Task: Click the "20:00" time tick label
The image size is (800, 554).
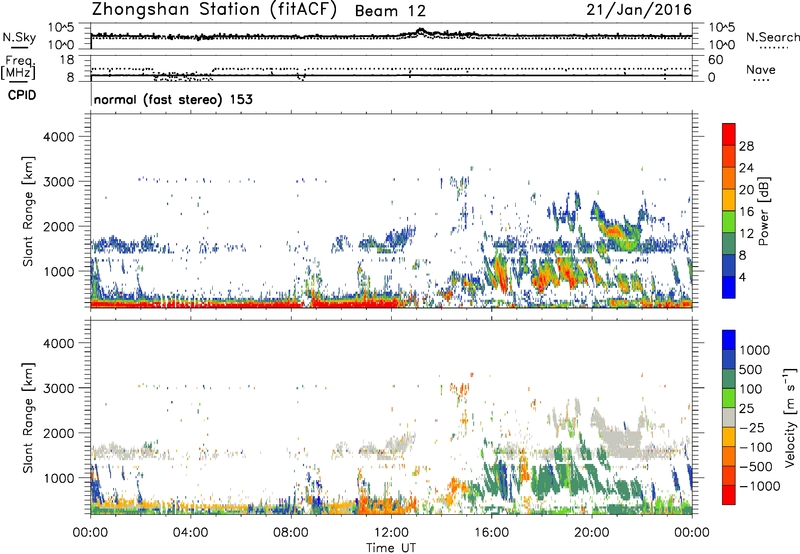Action: [x=592, y=533]
